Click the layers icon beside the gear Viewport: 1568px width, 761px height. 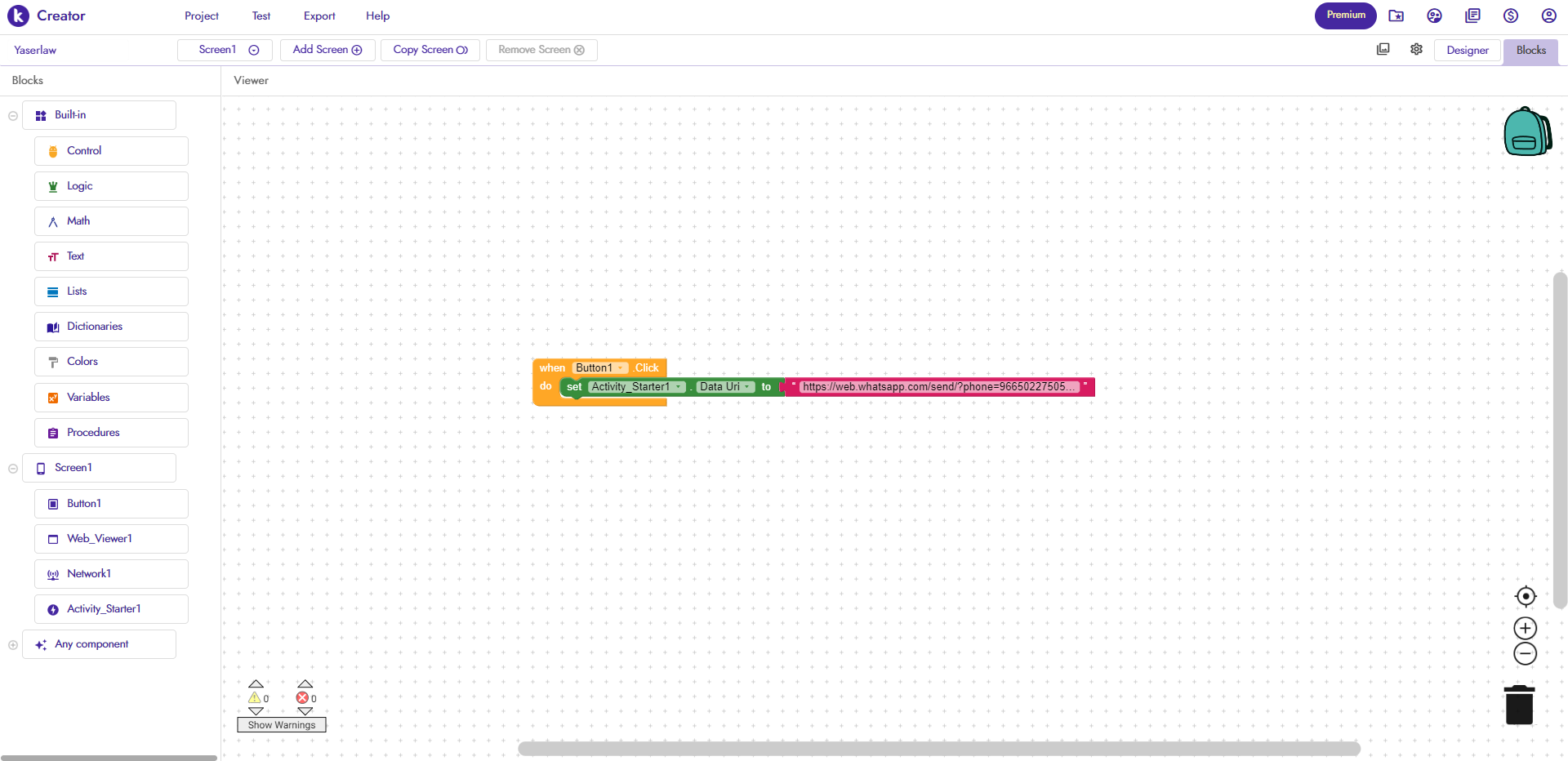[x=1383, y=49]
